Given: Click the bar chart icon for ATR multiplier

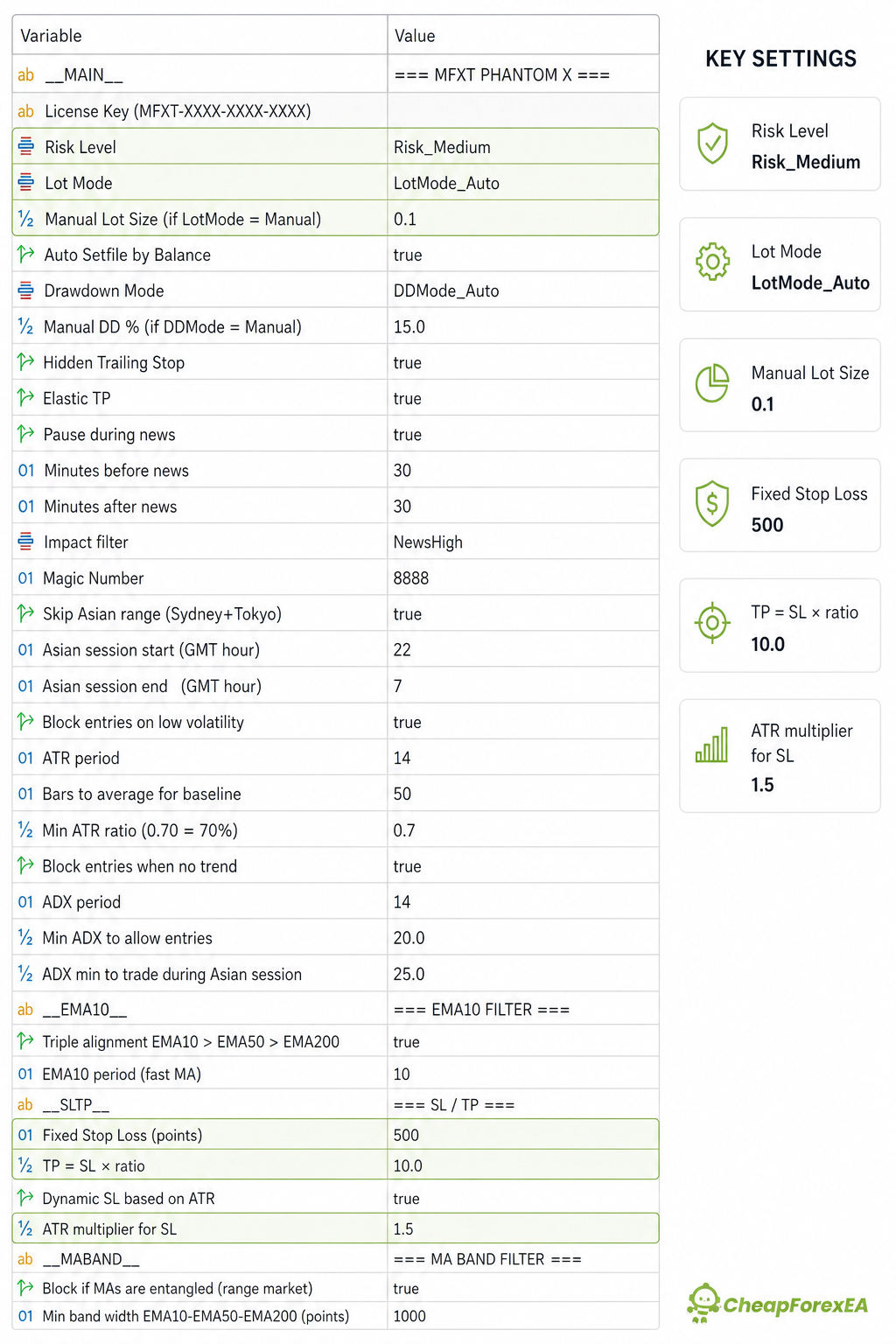Looking at the screenshot, I should pos(712,745).
